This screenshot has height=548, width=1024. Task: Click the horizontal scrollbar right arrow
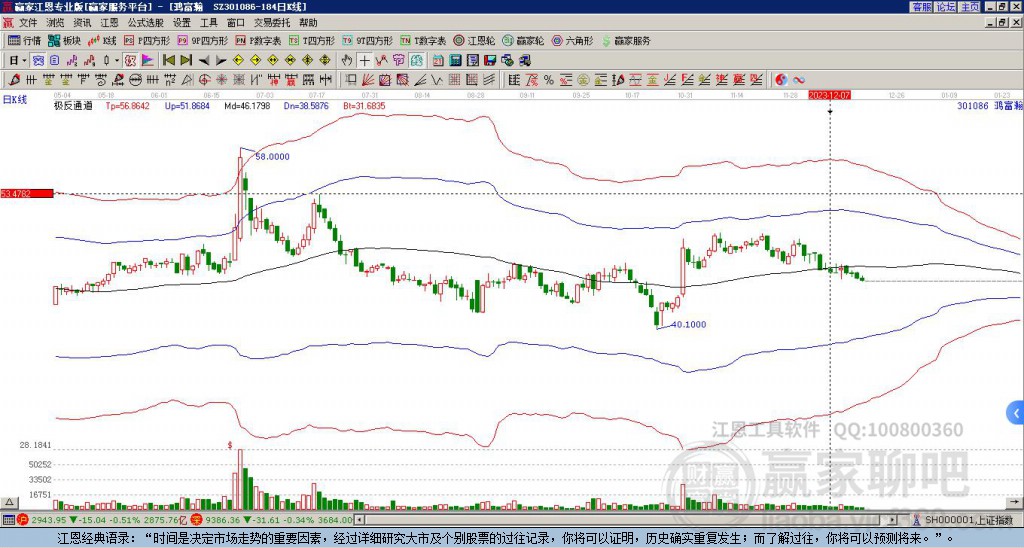(x=893, y=520)
